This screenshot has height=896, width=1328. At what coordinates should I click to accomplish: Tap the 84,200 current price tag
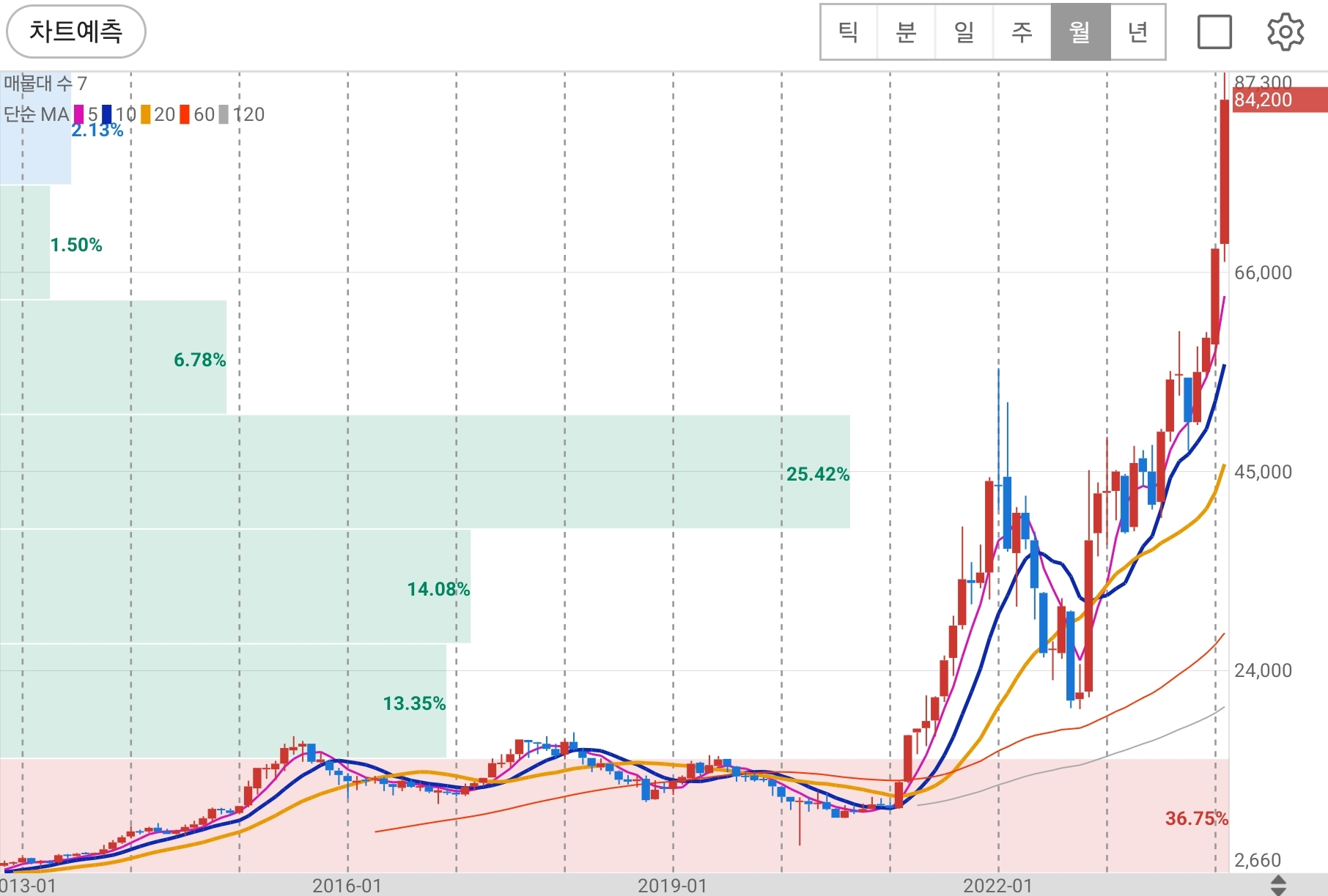[x=1280, y=100]
